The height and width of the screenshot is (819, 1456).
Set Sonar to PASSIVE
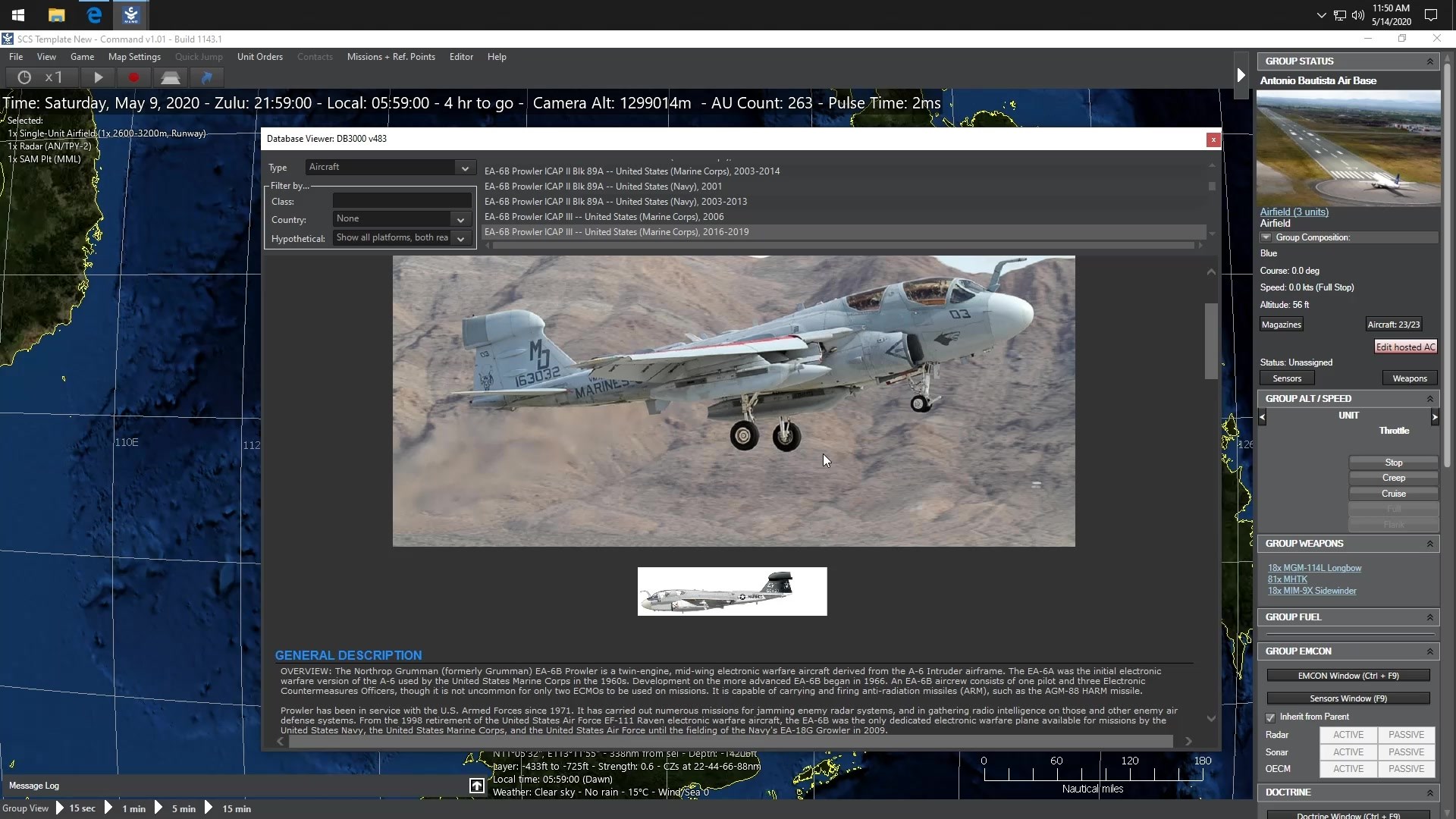coord(1406,752)
